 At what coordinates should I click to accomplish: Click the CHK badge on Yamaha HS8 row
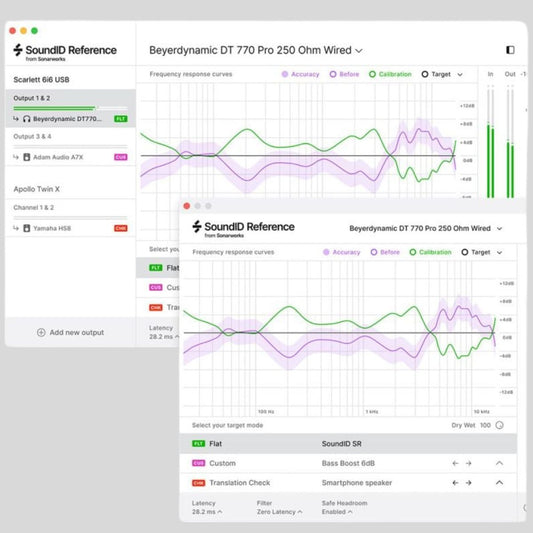pos(121,228)
